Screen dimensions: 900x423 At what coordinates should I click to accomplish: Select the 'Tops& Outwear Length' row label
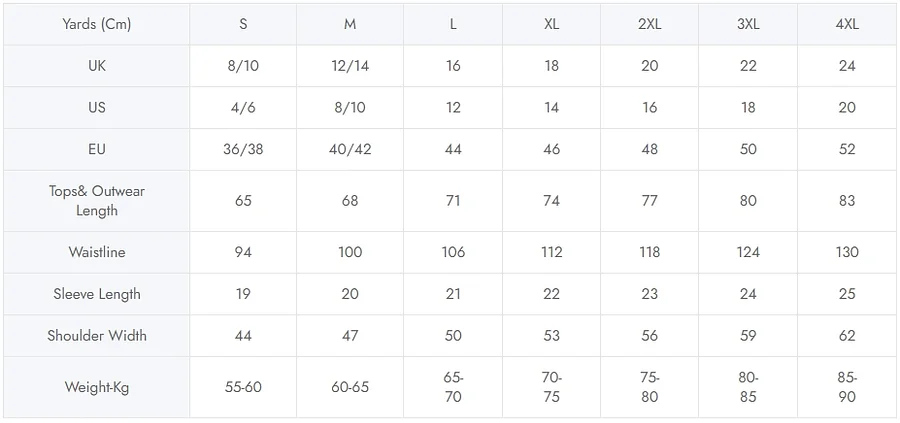pos(96,201)
